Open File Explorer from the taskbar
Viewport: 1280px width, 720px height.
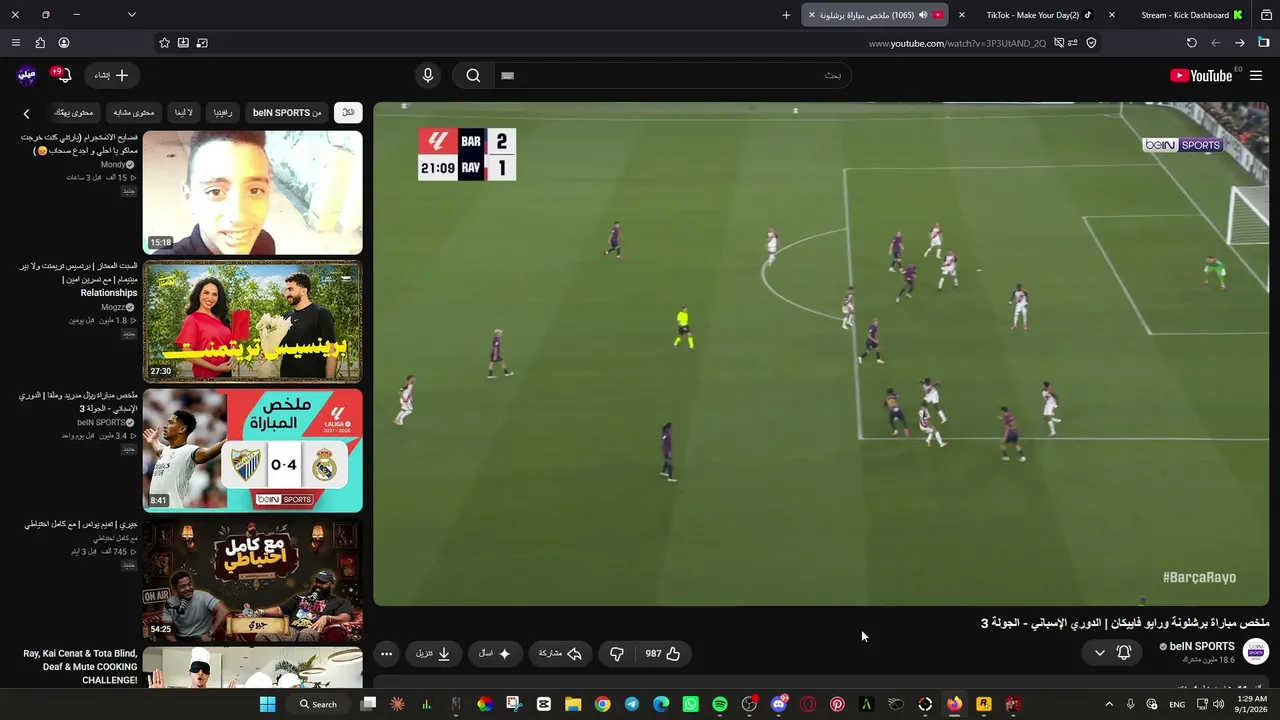[573, 704]
